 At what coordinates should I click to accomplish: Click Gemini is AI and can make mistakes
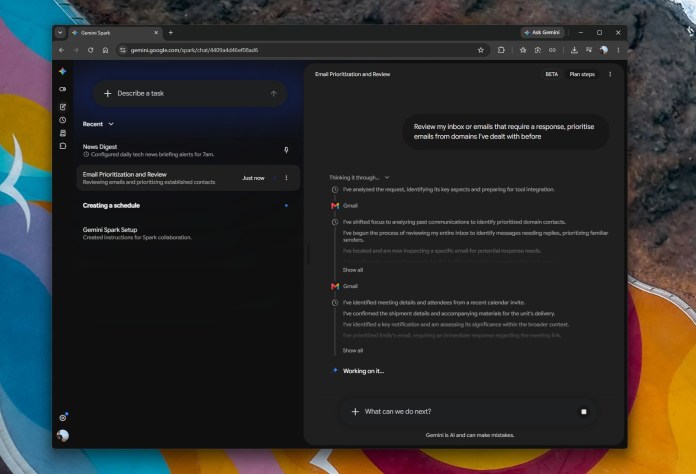coord(470,435)
